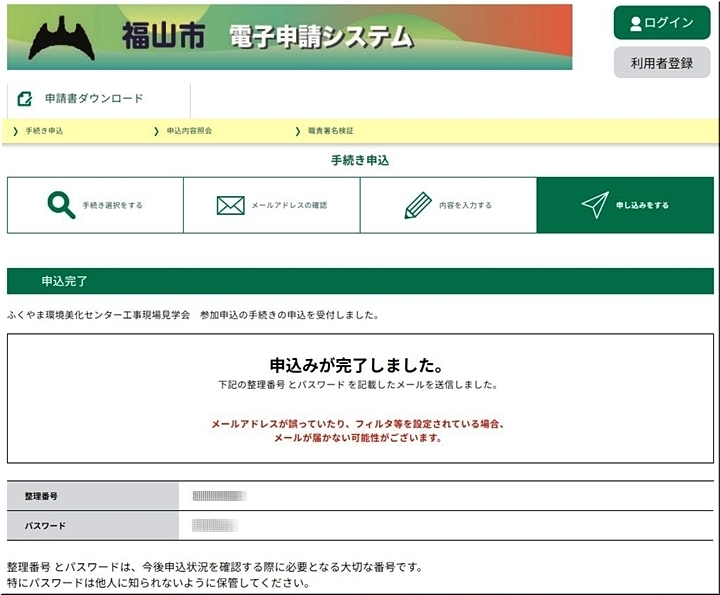
Task: Click the envelope icon for メールアドレスの確認
Action: coord(230,205)
